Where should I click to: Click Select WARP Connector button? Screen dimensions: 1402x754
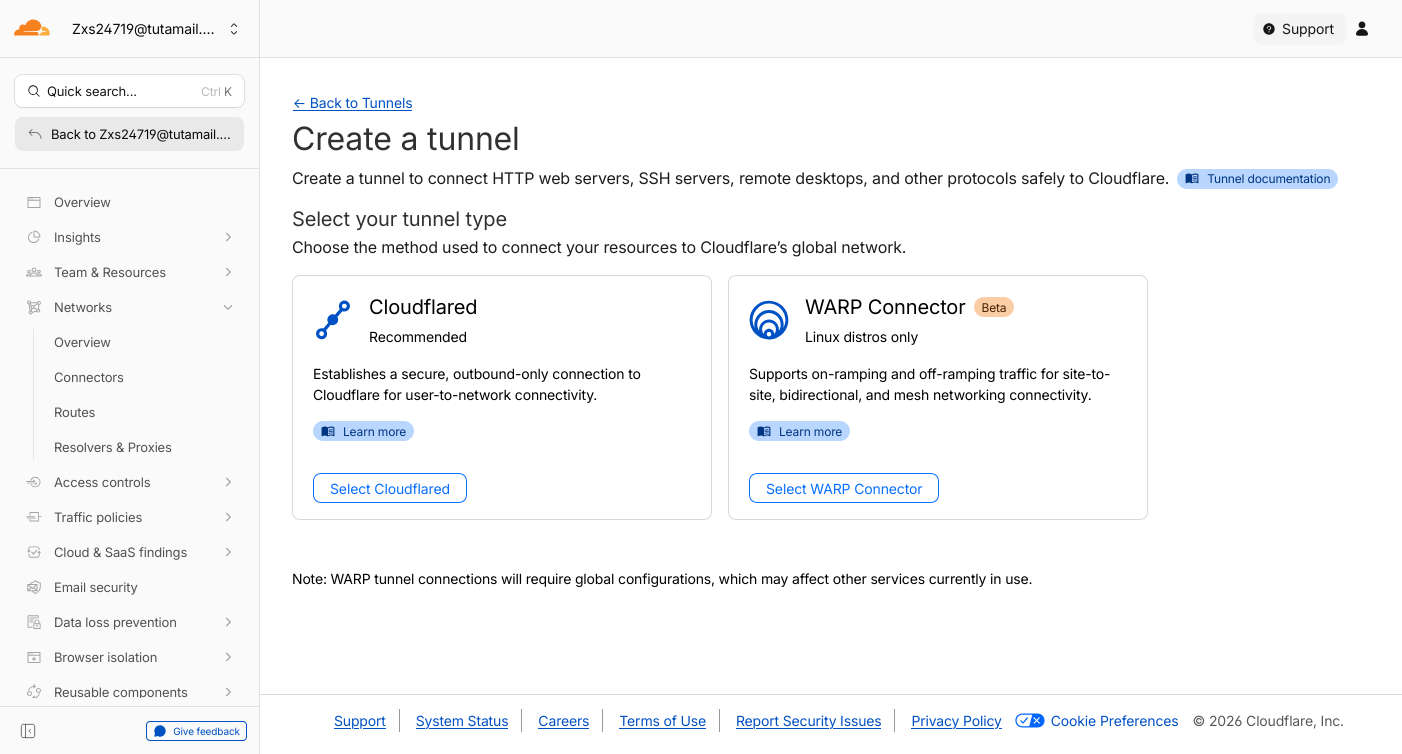coord(844,489)
